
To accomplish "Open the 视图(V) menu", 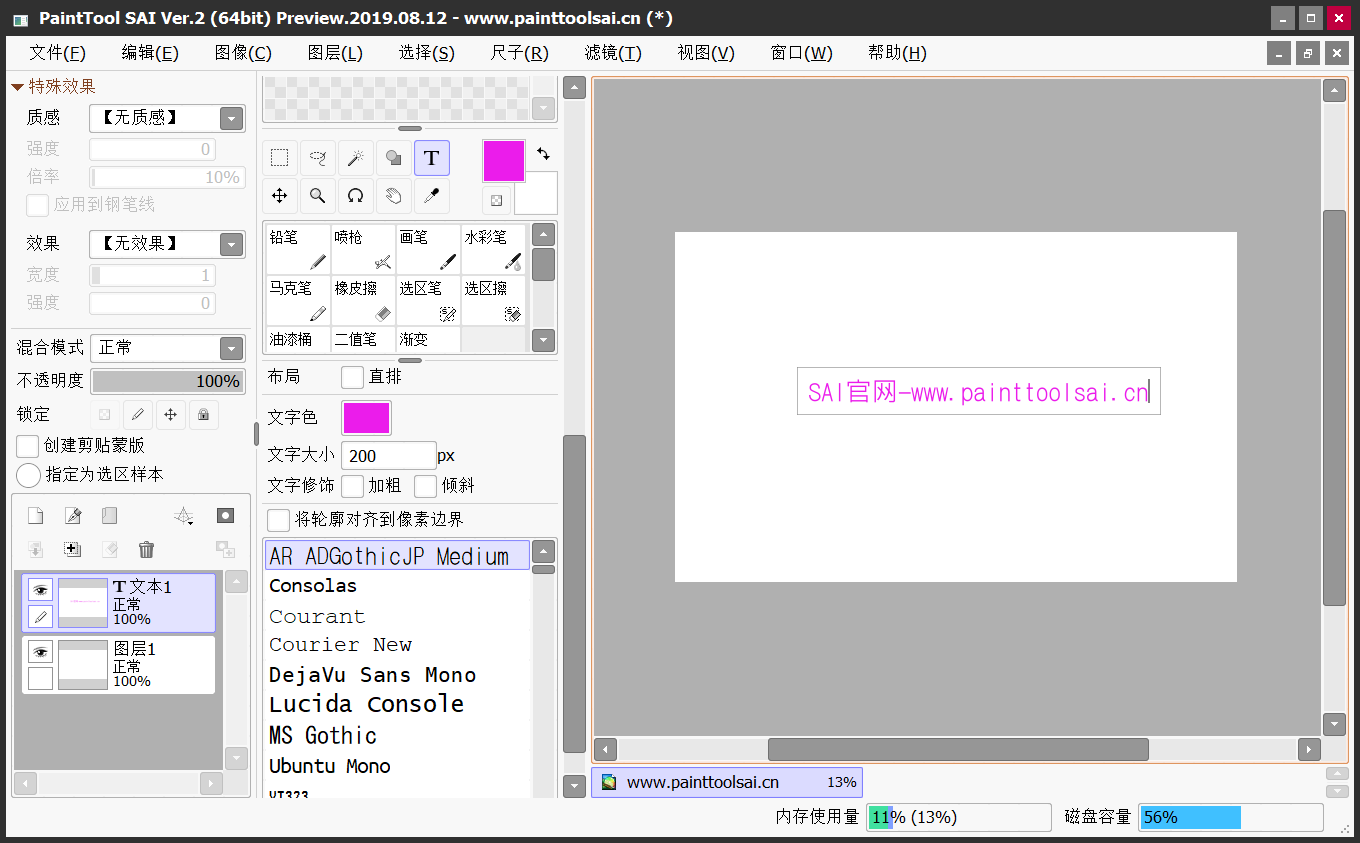I will 706,53.
